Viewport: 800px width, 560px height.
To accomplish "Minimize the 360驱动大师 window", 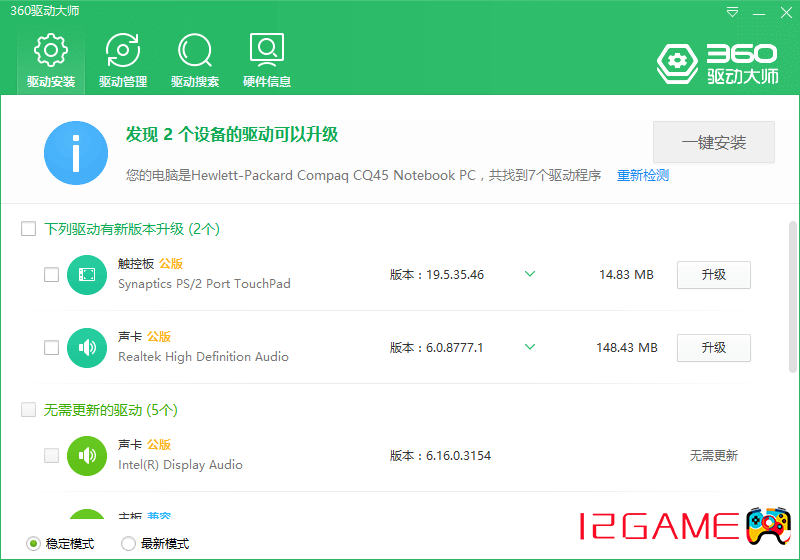I will pyautogui.click(x=759, y=12).
